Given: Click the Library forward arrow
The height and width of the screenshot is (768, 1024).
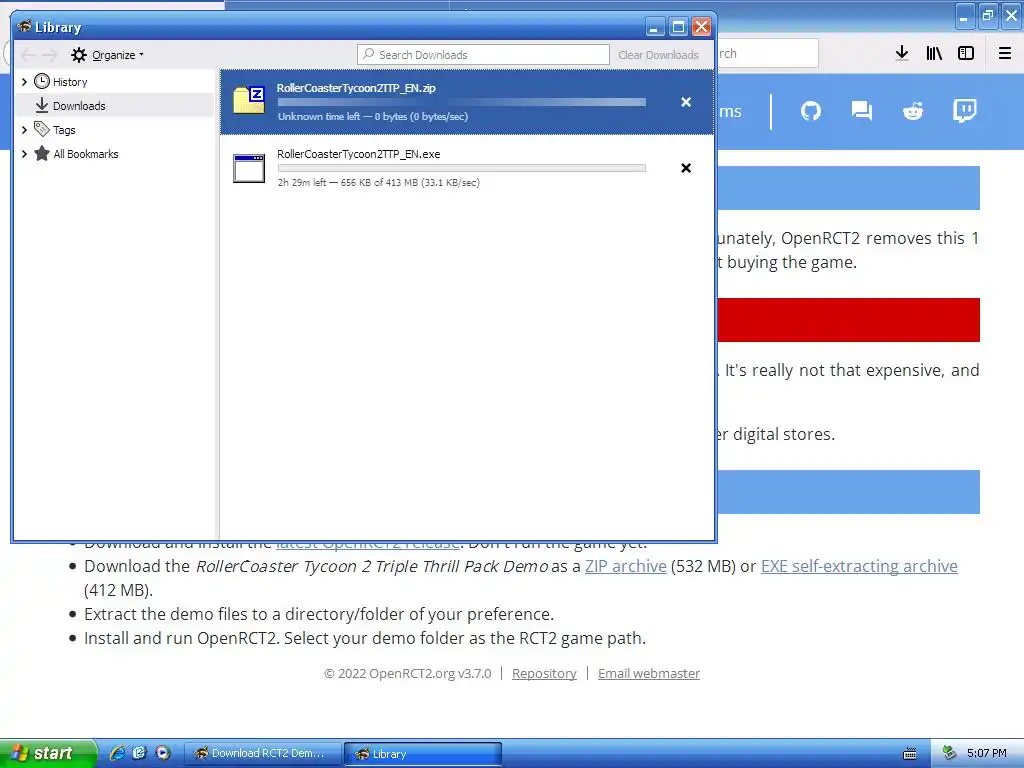Looking at the screenshot, I should coord(50,55).
